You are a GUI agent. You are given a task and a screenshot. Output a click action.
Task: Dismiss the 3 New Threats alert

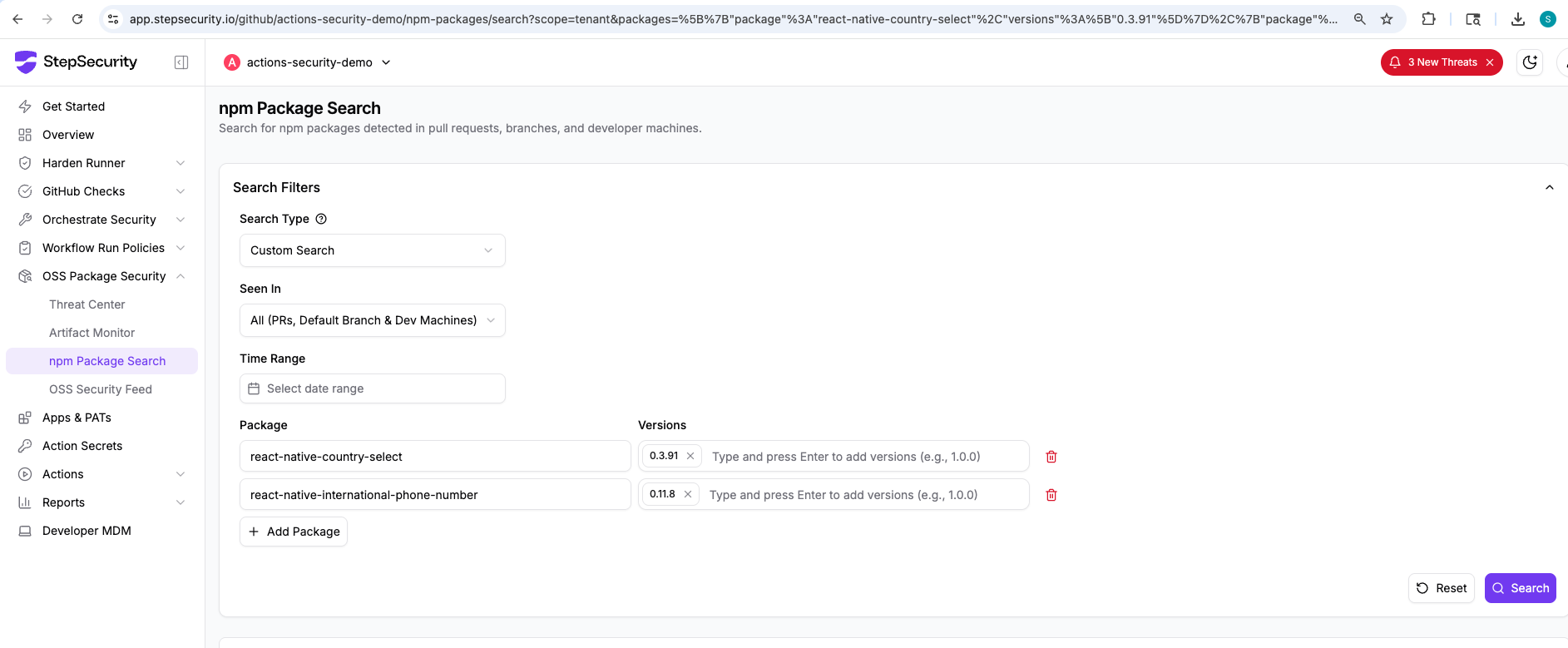tap(1490, 62)
